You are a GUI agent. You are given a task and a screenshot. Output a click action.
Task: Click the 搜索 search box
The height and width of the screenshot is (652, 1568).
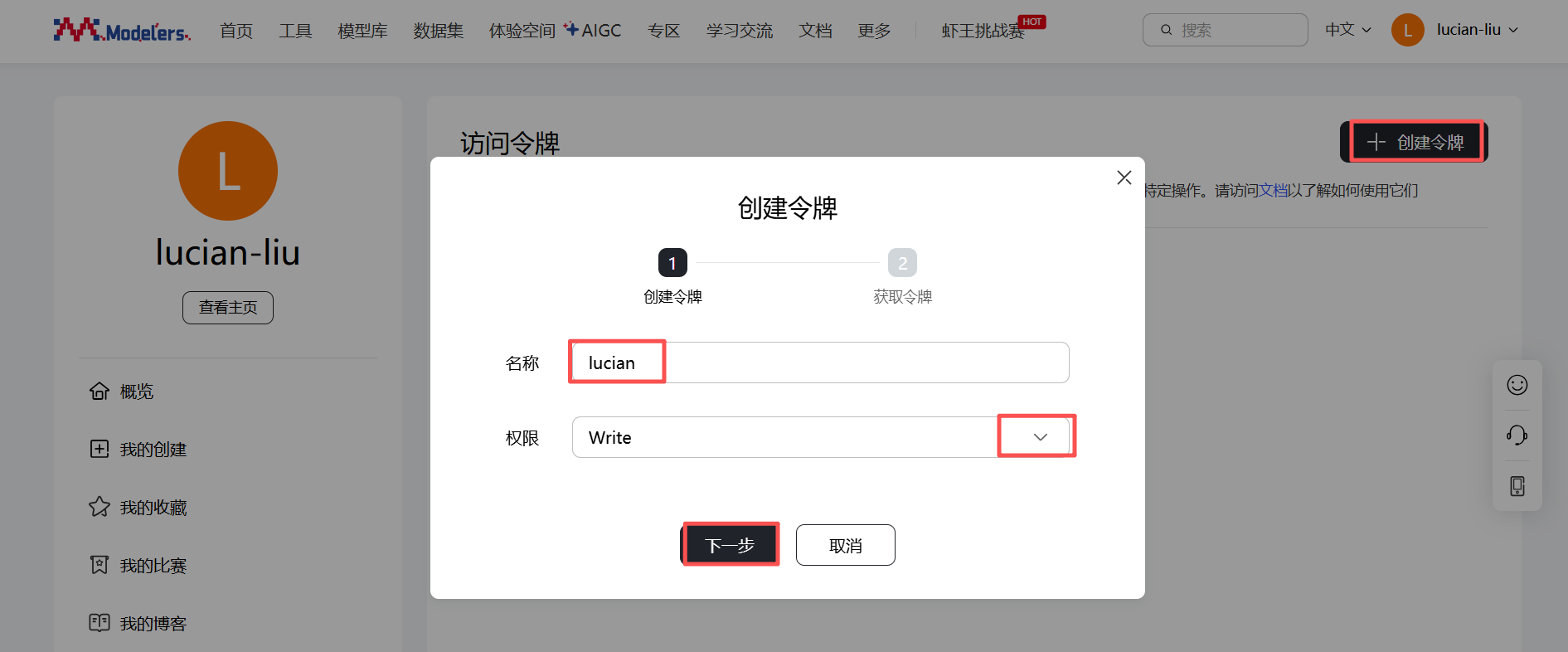pos(1226,30)
